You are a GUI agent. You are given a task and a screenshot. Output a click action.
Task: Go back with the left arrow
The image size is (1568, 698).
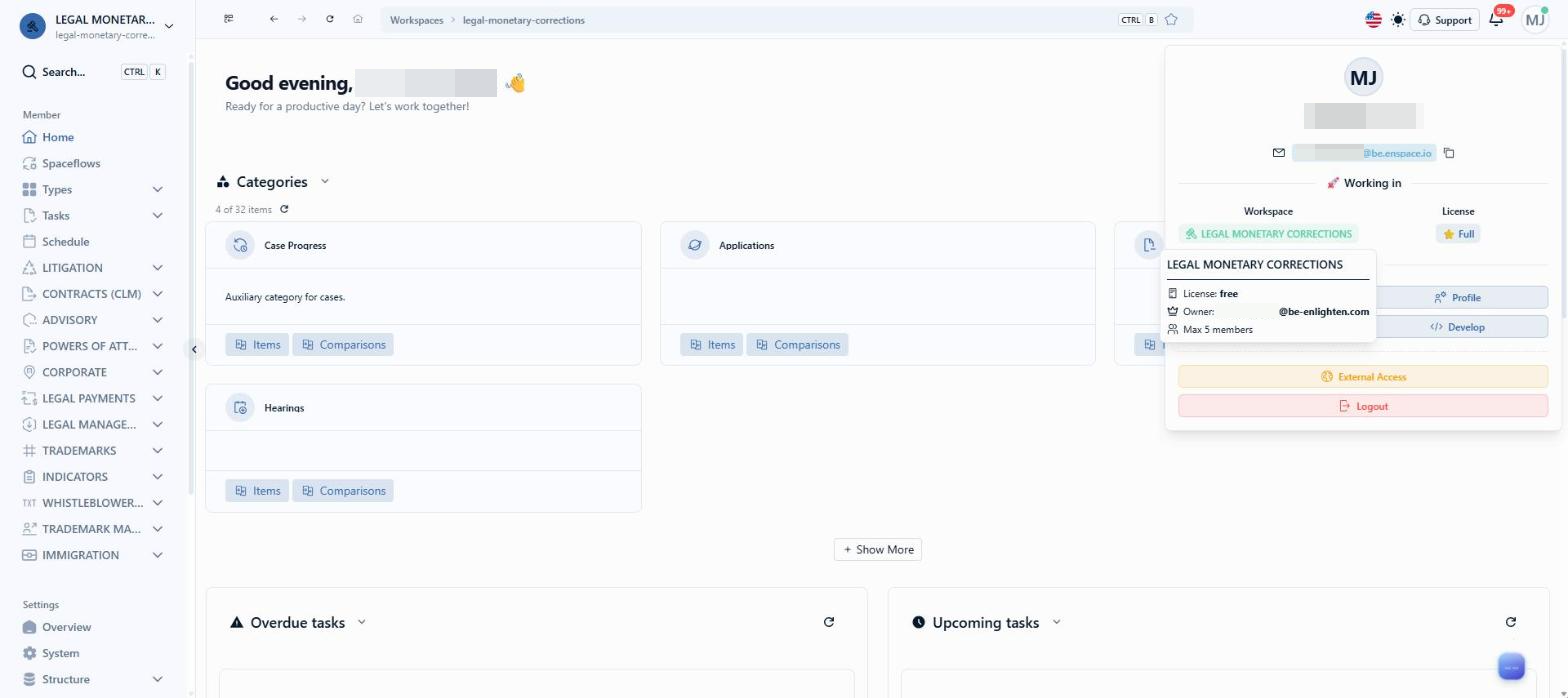tap(273, 19)
